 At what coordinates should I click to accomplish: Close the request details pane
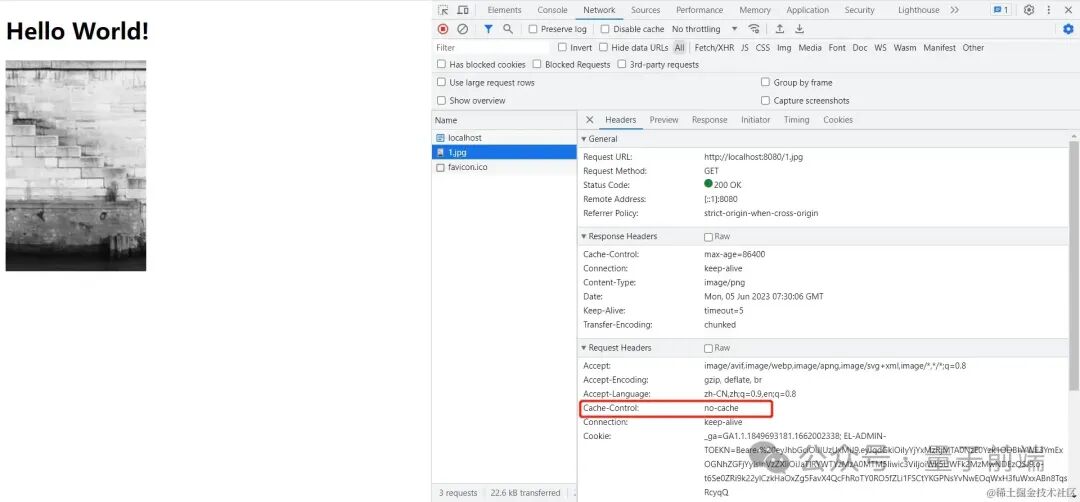[590, 120]
